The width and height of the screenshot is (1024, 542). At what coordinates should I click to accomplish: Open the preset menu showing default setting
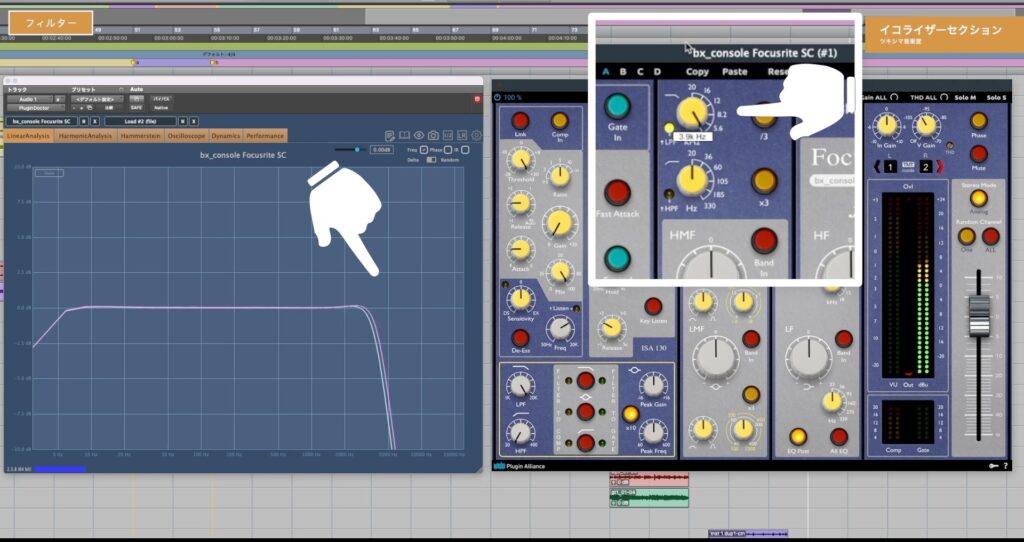(97, 99)
